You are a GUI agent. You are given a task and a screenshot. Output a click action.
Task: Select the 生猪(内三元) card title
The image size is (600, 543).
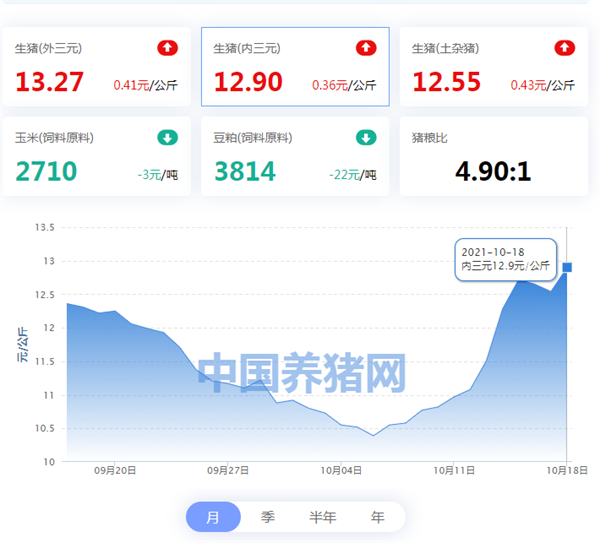247,49
